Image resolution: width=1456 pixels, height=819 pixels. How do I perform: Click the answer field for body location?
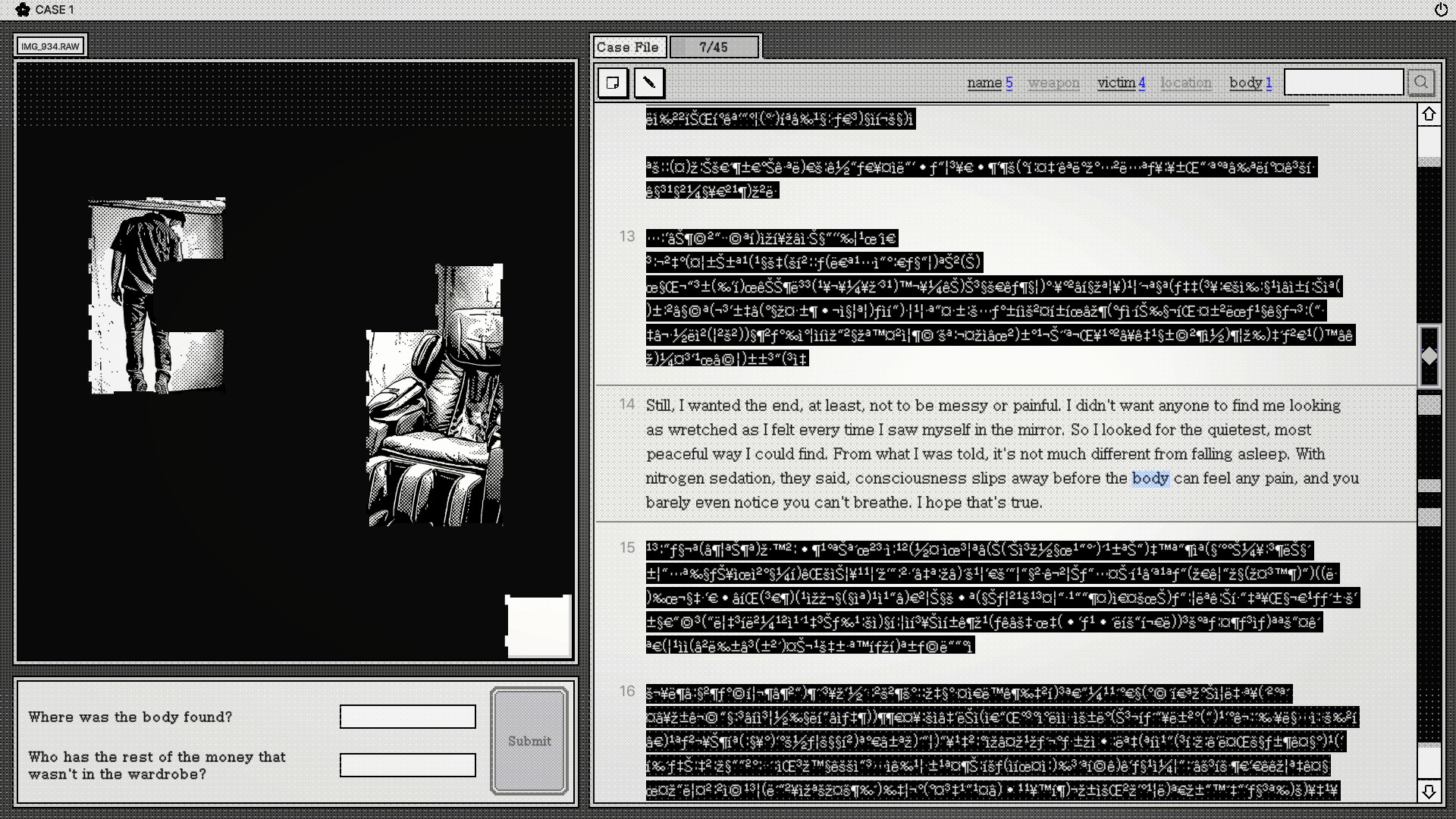point(408,717)
